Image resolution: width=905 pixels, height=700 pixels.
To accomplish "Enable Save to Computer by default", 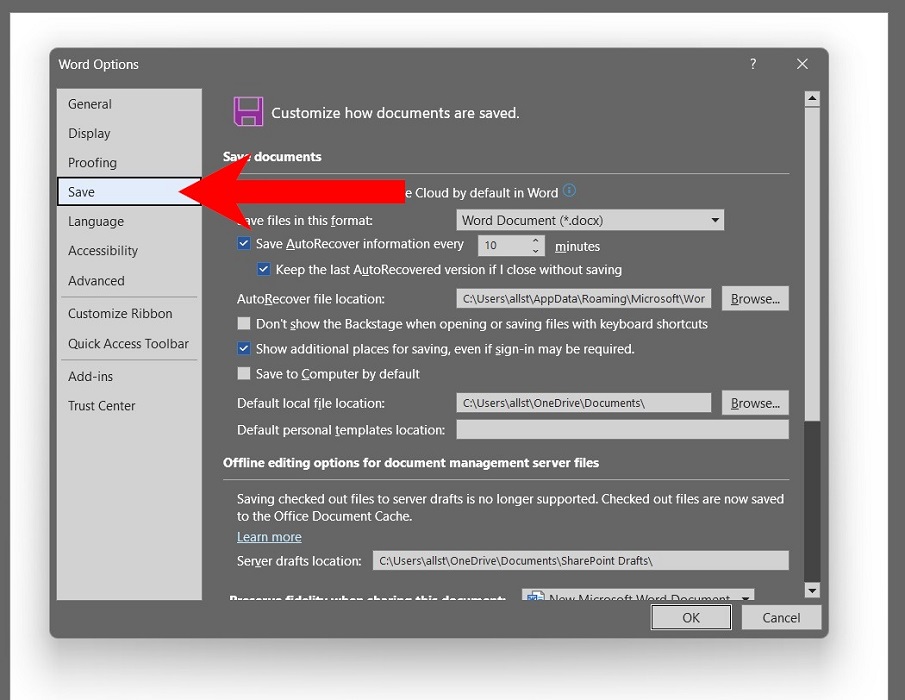I will click(x=244, y=372).
